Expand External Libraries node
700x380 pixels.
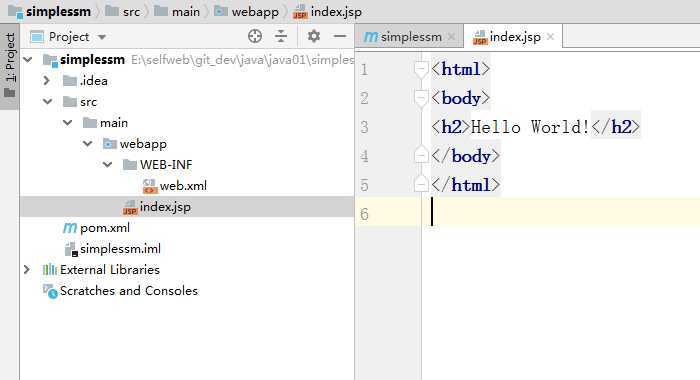click(27, 270)
